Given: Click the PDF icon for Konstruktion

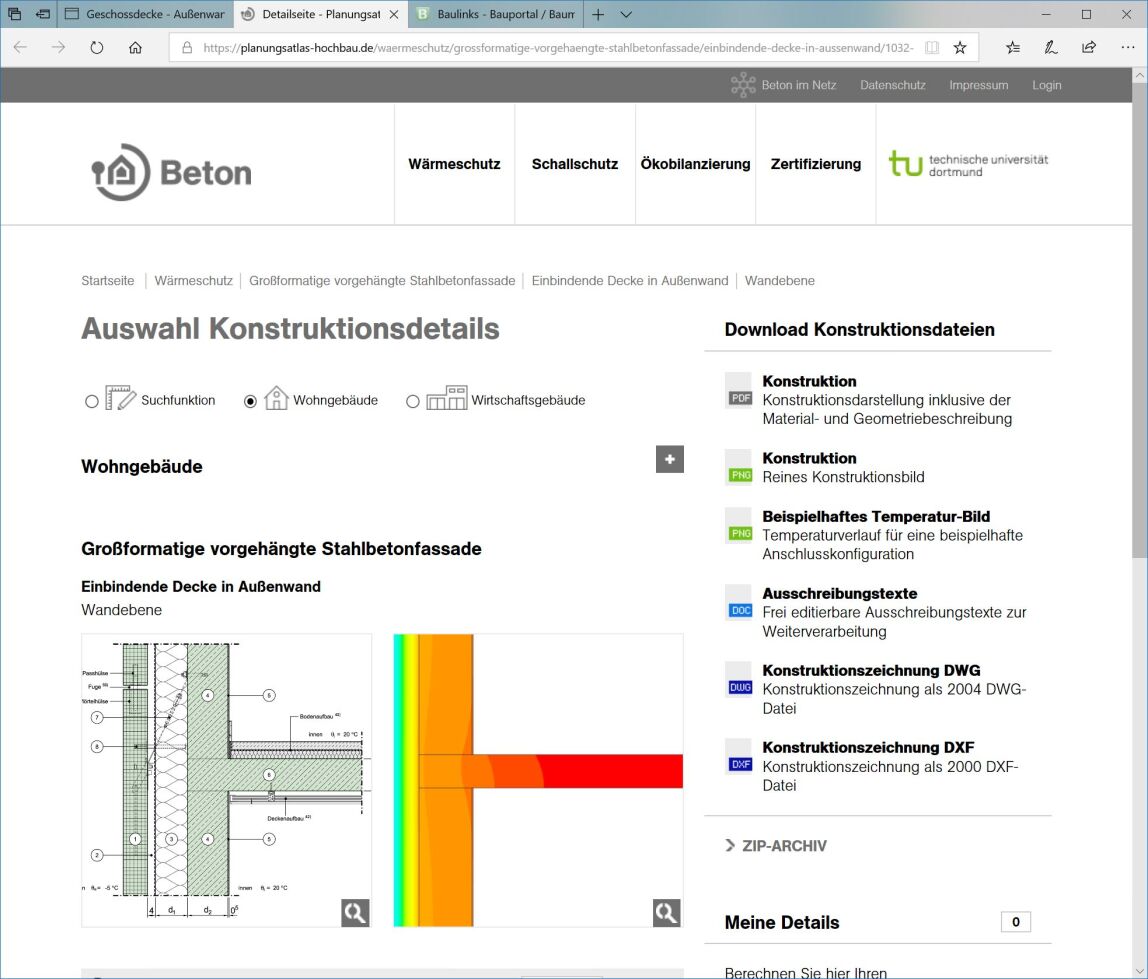Looking at the screenshot, I should coord(739,390).
